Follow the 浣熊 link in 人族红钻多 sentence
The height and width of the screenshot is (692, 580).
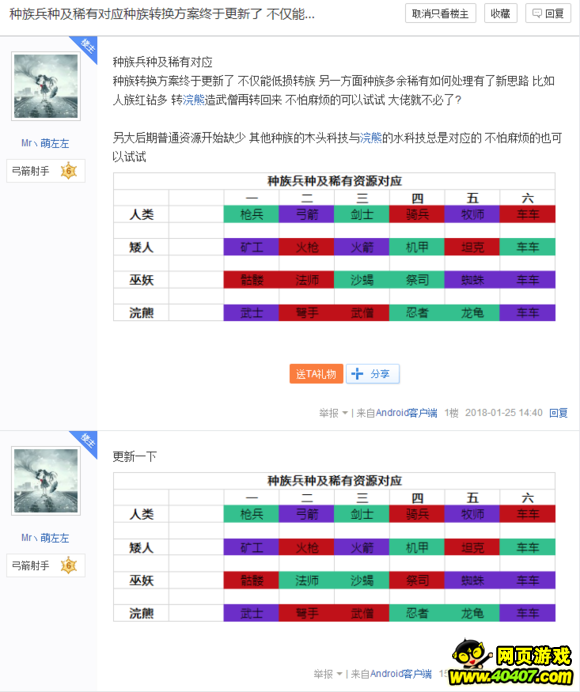point(193,100)
